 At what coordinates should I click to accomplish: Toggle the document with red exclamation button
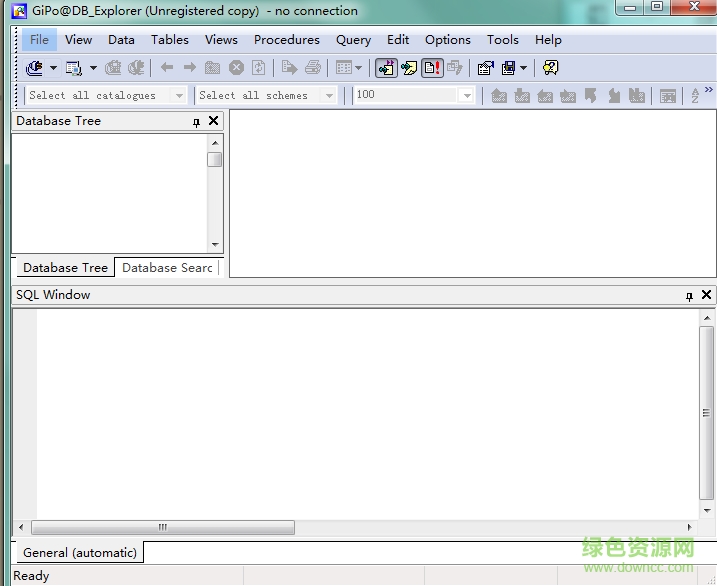tap(432, 68)
